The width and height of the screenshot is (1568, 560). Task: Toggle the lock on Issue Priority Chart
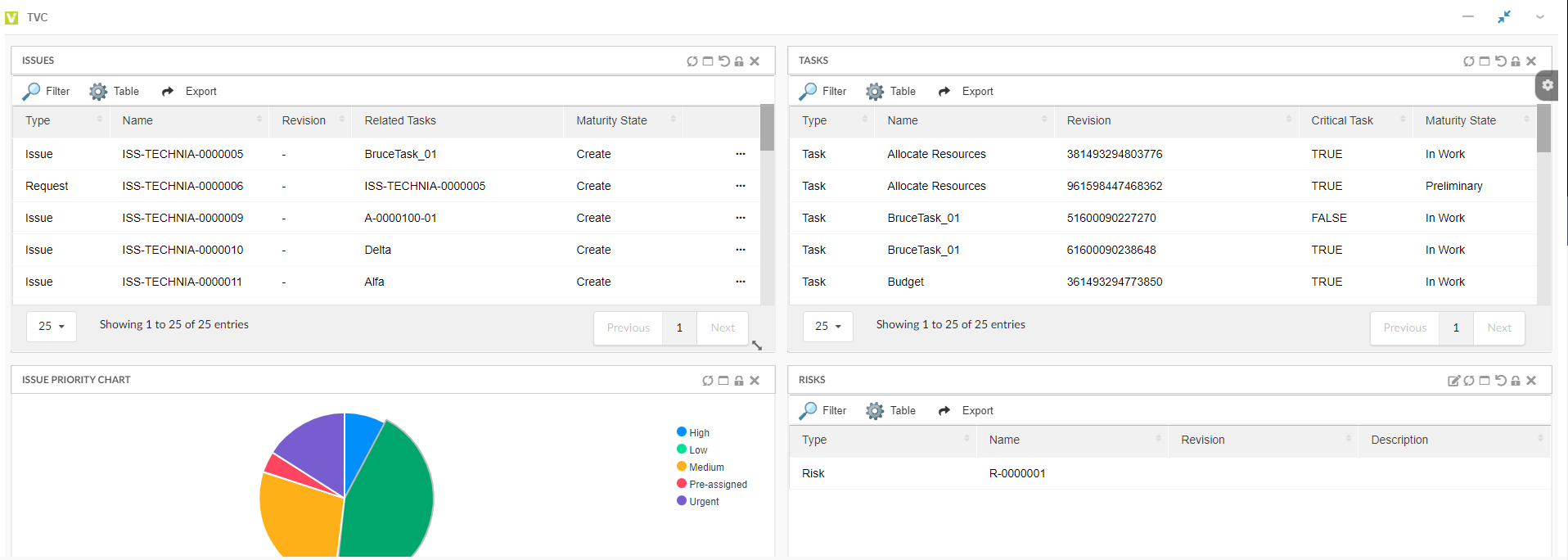(739, 381)
